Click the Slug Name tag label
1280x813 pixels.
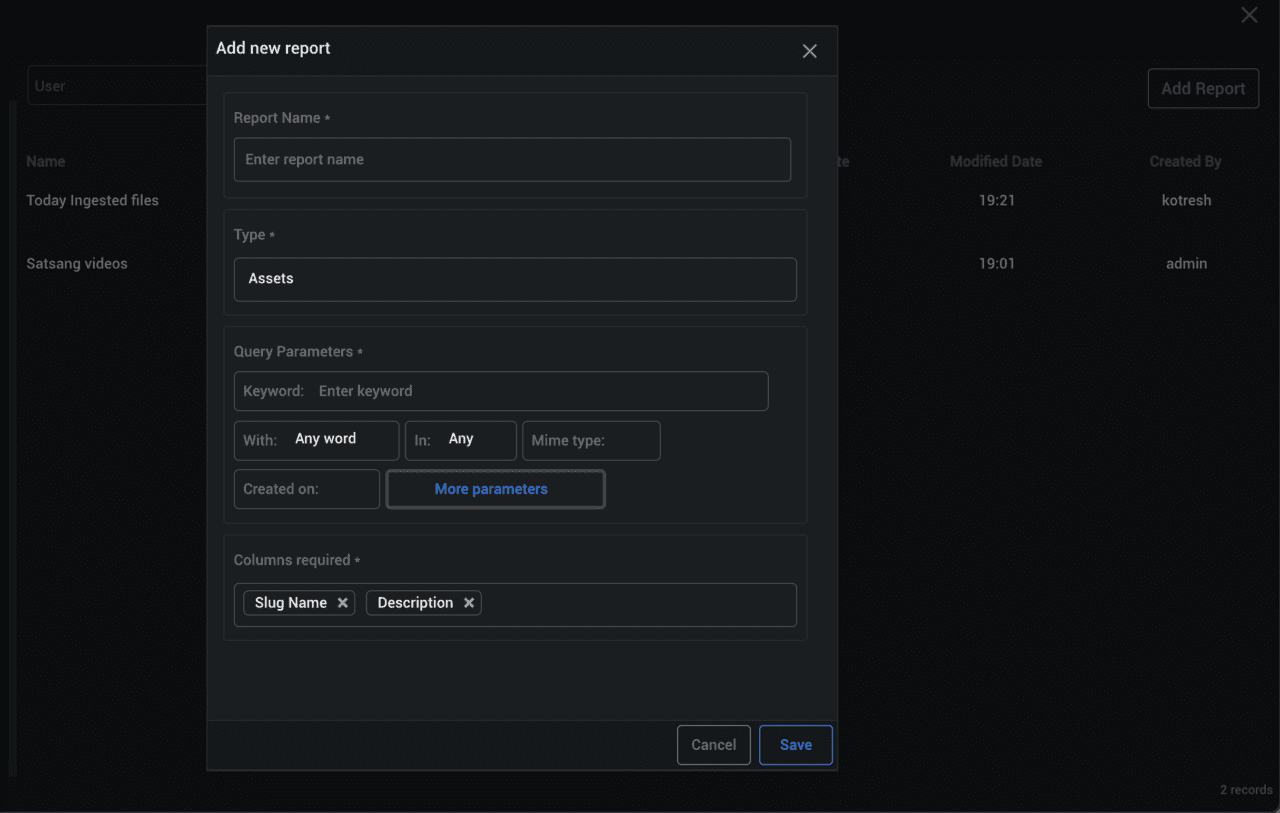pos(291,603)
